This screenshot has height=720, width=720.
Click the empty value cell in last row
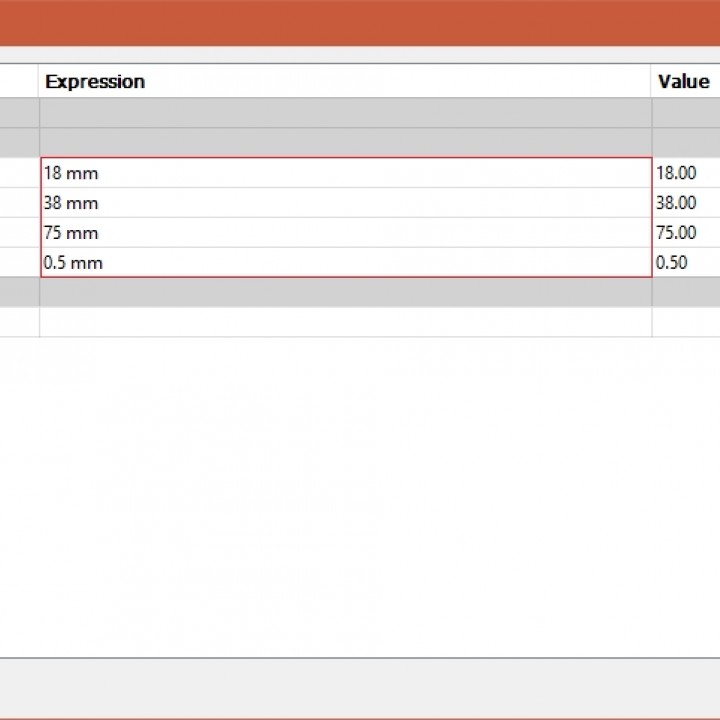pyautogui.click(x=686, y=322)
